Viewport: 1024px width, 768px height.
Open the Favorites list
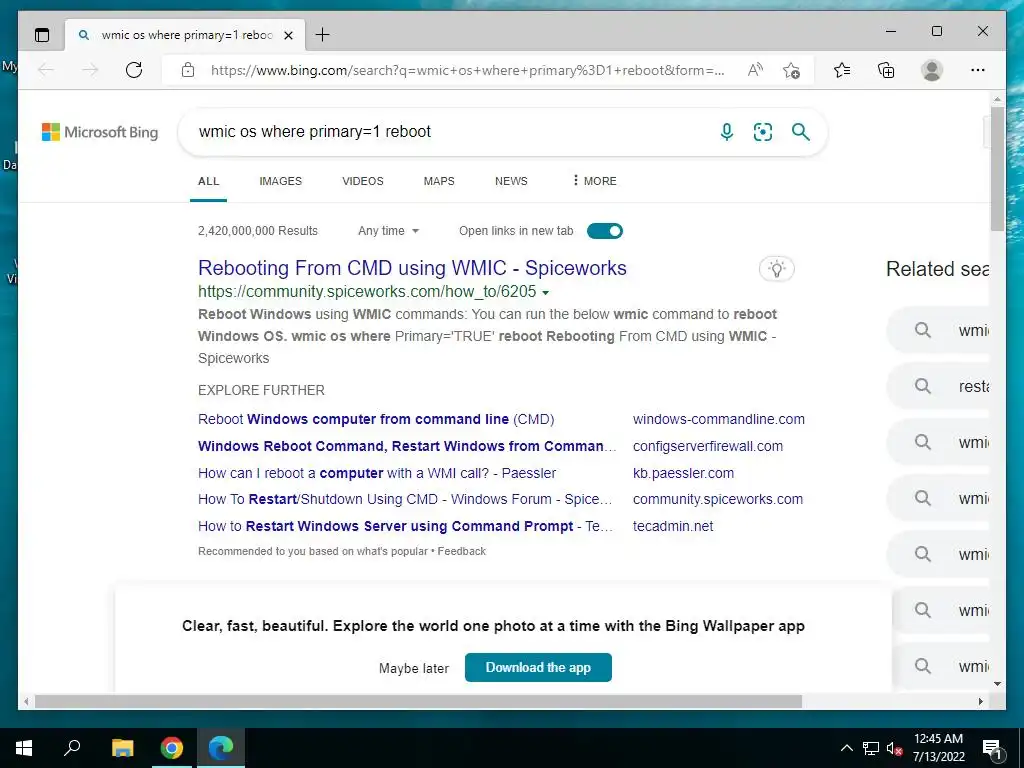tap(842, 70)
